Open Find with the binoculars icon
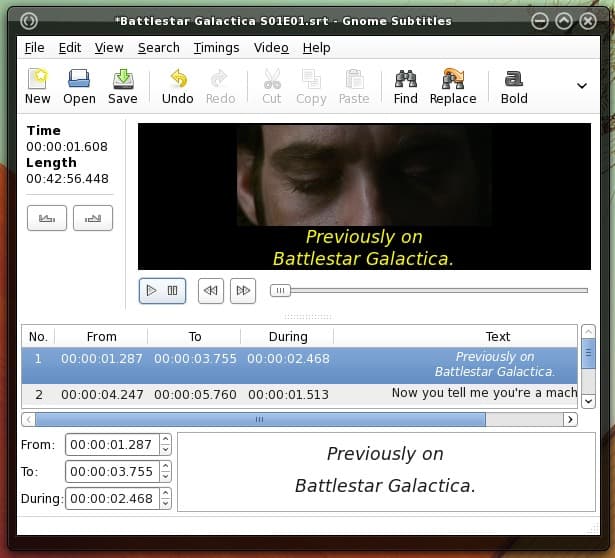Viewport: 615px width, 558px height. 406,86
